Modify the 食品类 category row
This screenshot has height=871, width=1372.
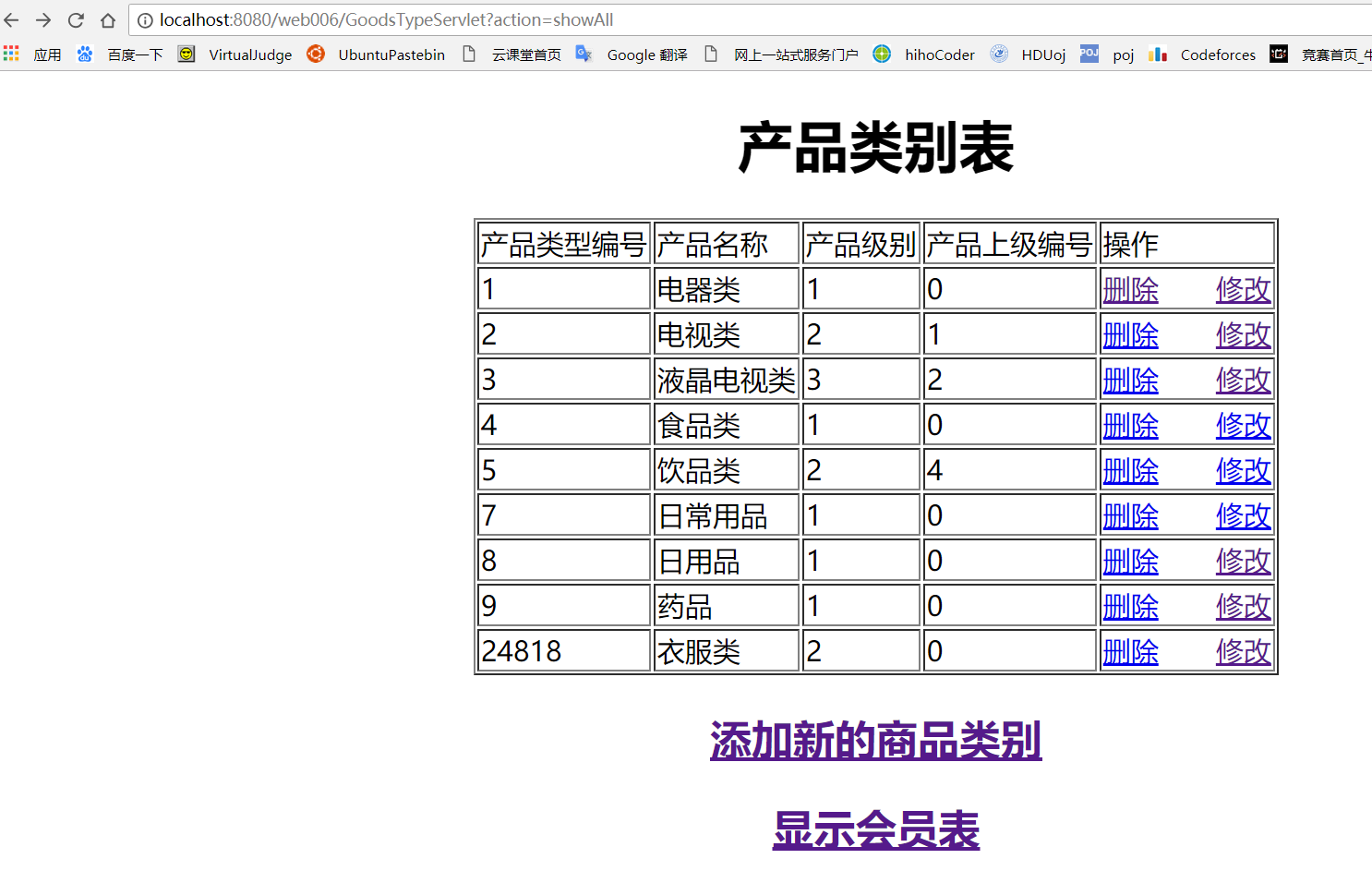pyautogui.click(x=1244, y=426)
